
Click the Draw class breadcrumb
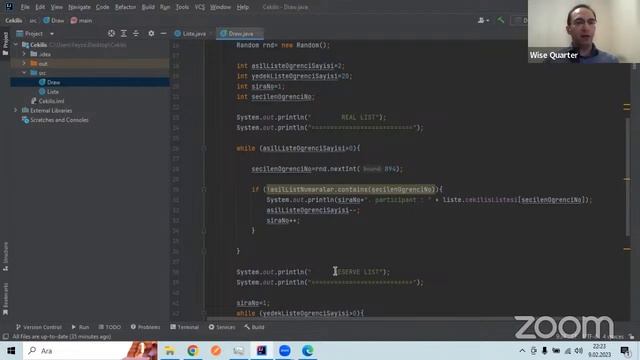[54, 20]
